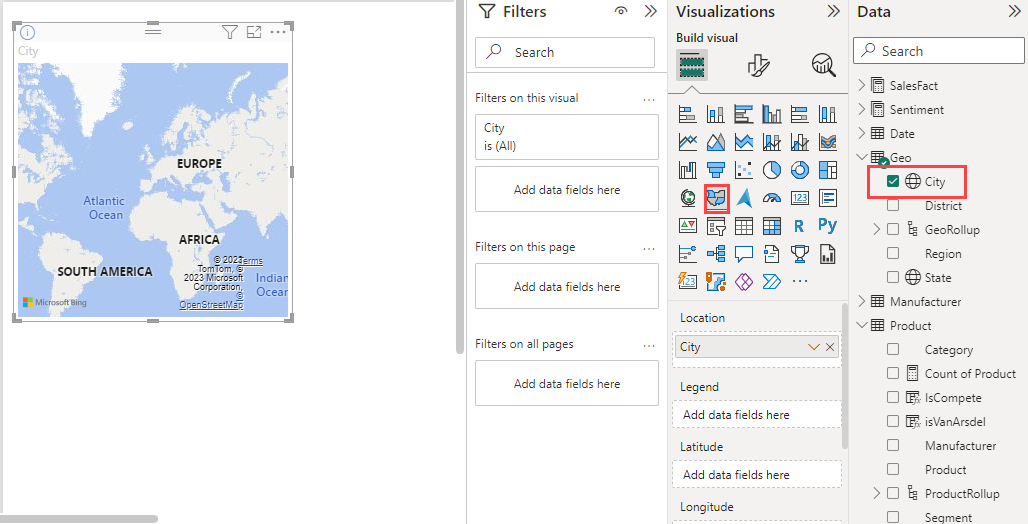Choose the KPI visual
The width and height of the screenshot is (1028, 524).
point(687,226)
